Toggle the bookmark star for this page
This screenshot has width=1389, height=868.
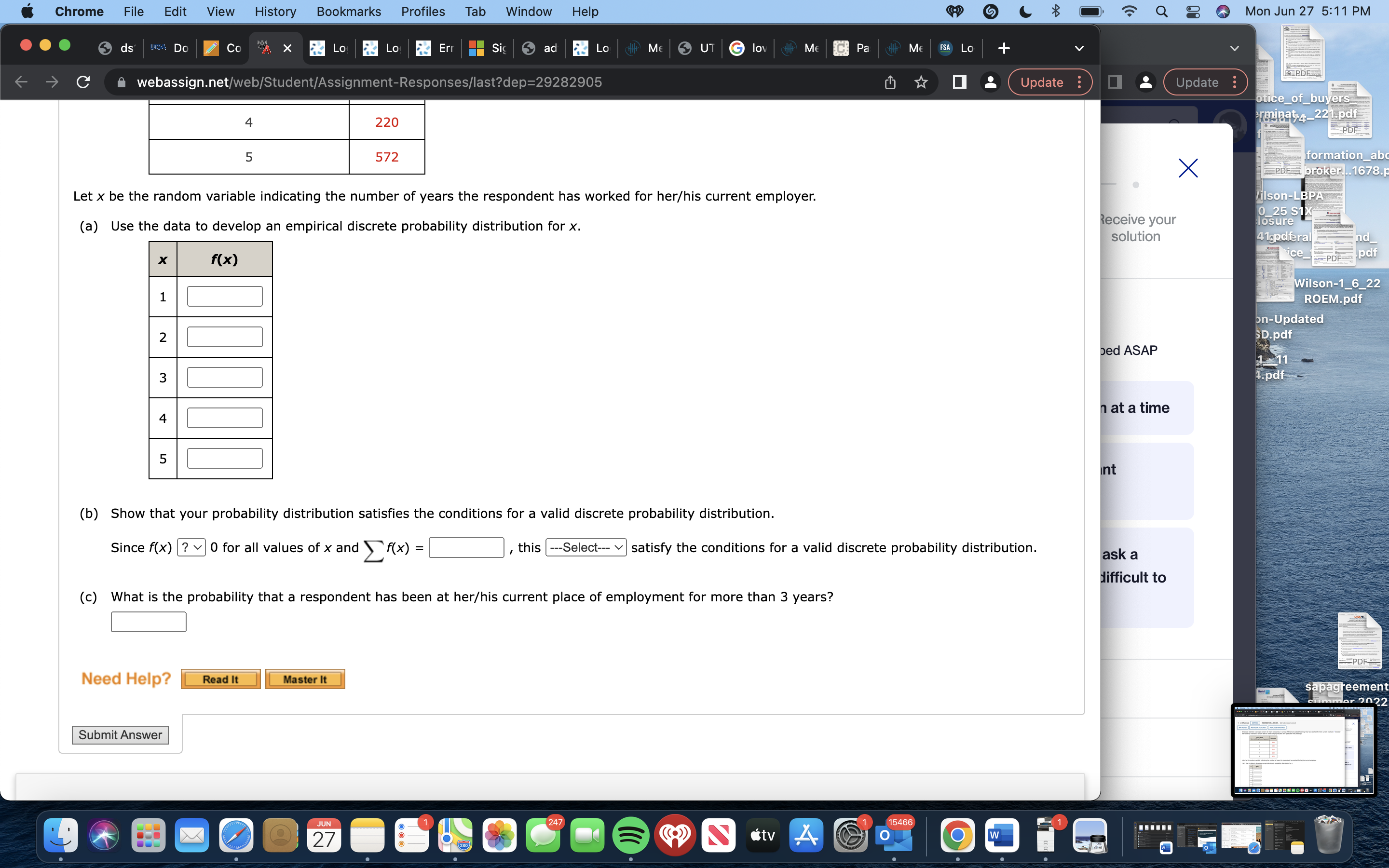point(920,82)
